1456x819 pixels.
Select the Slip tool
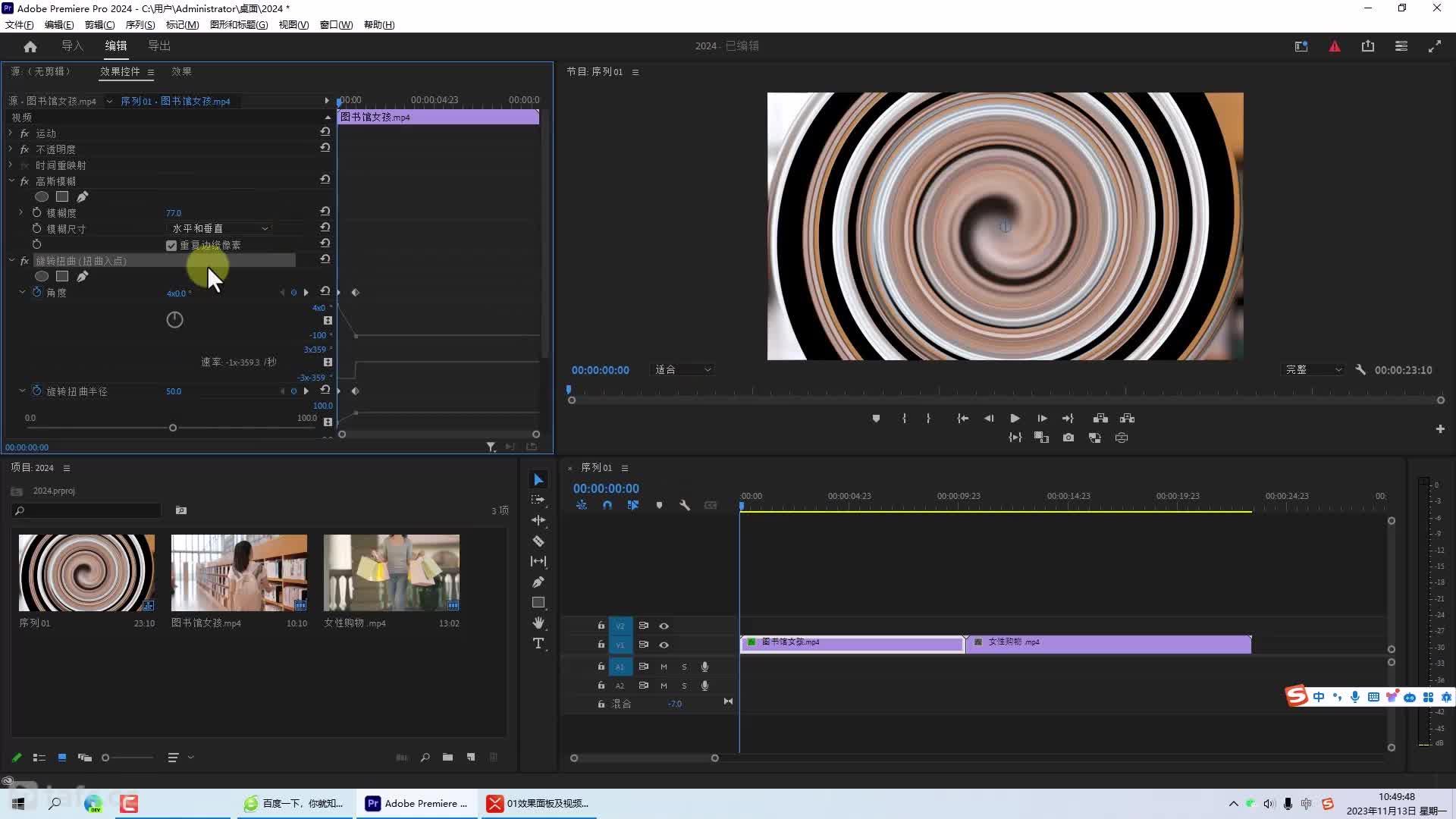pyautogui.click(x=538, y=561)
